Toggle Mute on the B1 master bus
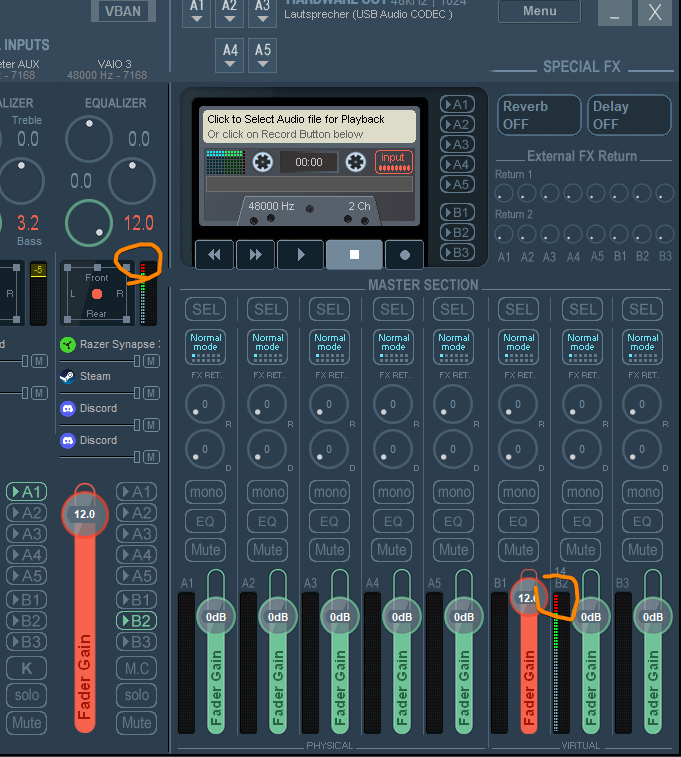Viewport: 681px width, 757px height. click(518, 549)
